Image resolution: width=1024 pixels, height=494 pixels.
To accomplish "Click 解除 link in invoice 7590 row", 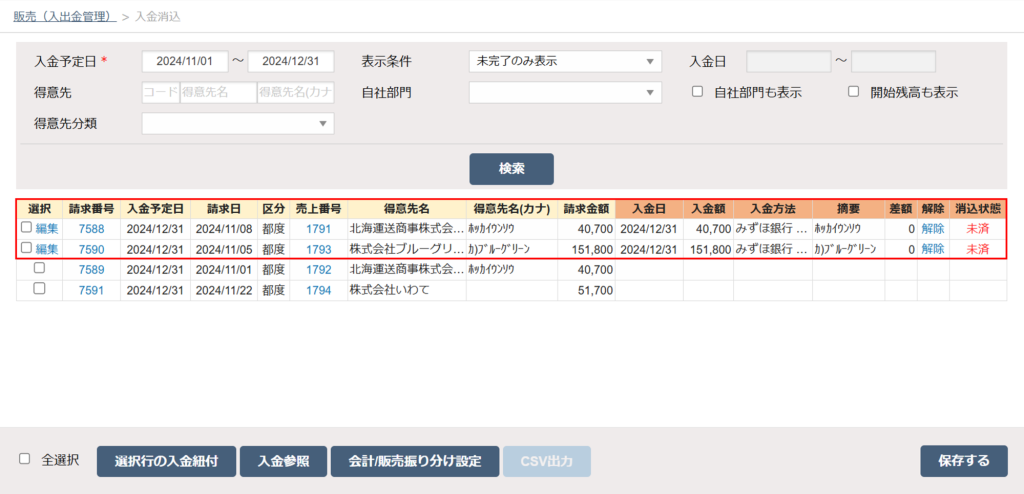I will [933, 249].
